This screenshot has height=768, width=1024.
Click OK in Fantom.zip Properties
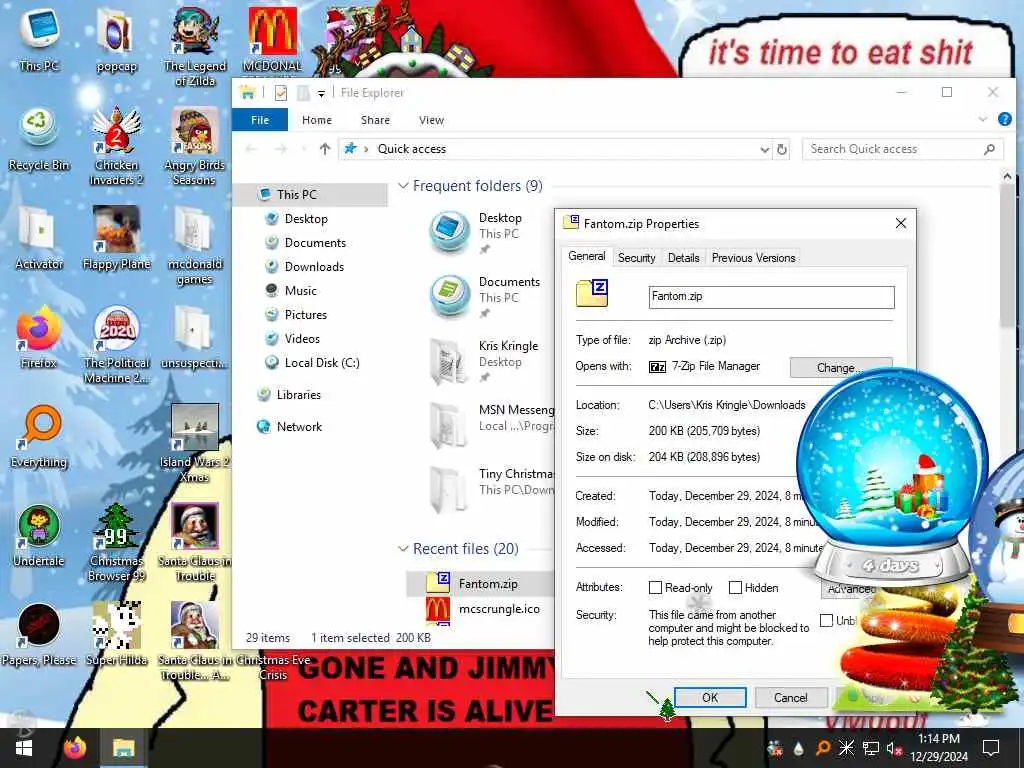click(x=710, y=697)
